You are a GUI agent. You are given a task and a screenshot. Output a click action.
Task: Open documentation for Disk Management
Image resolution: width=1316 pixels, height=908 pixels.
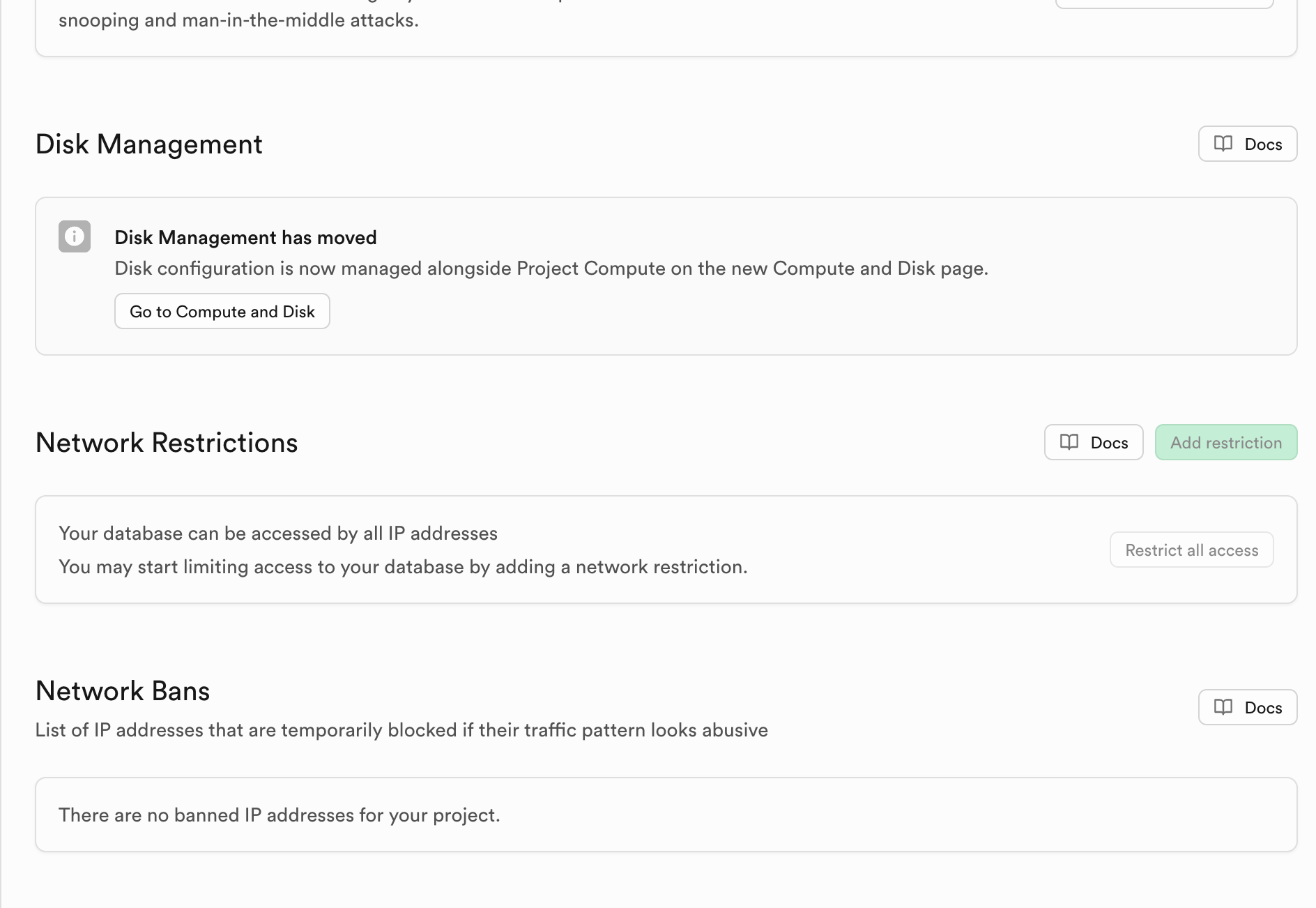1247,144
